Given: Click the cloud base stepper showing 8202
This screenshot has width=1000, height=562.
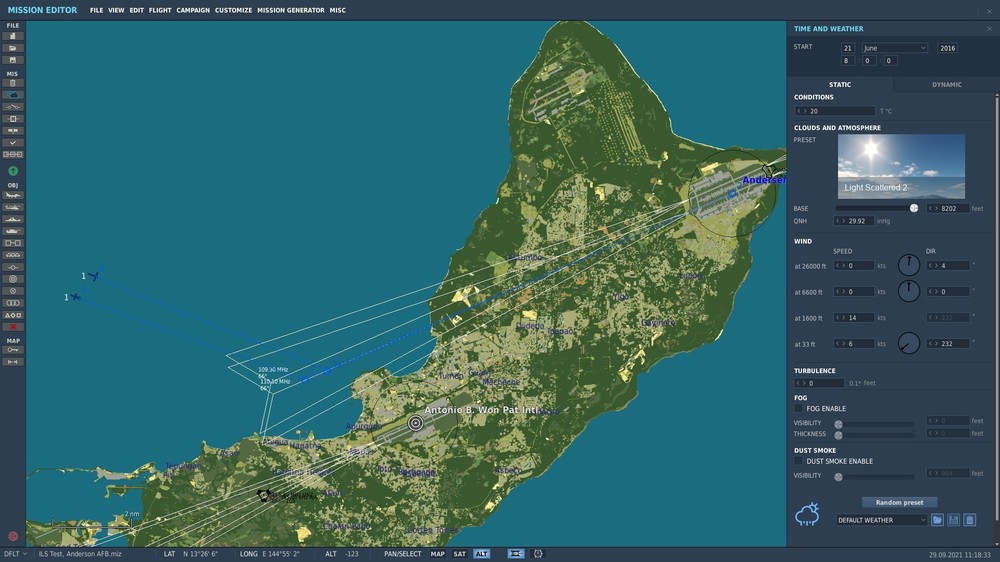Looking at the screenshot, I should click(x=948, y=208).
